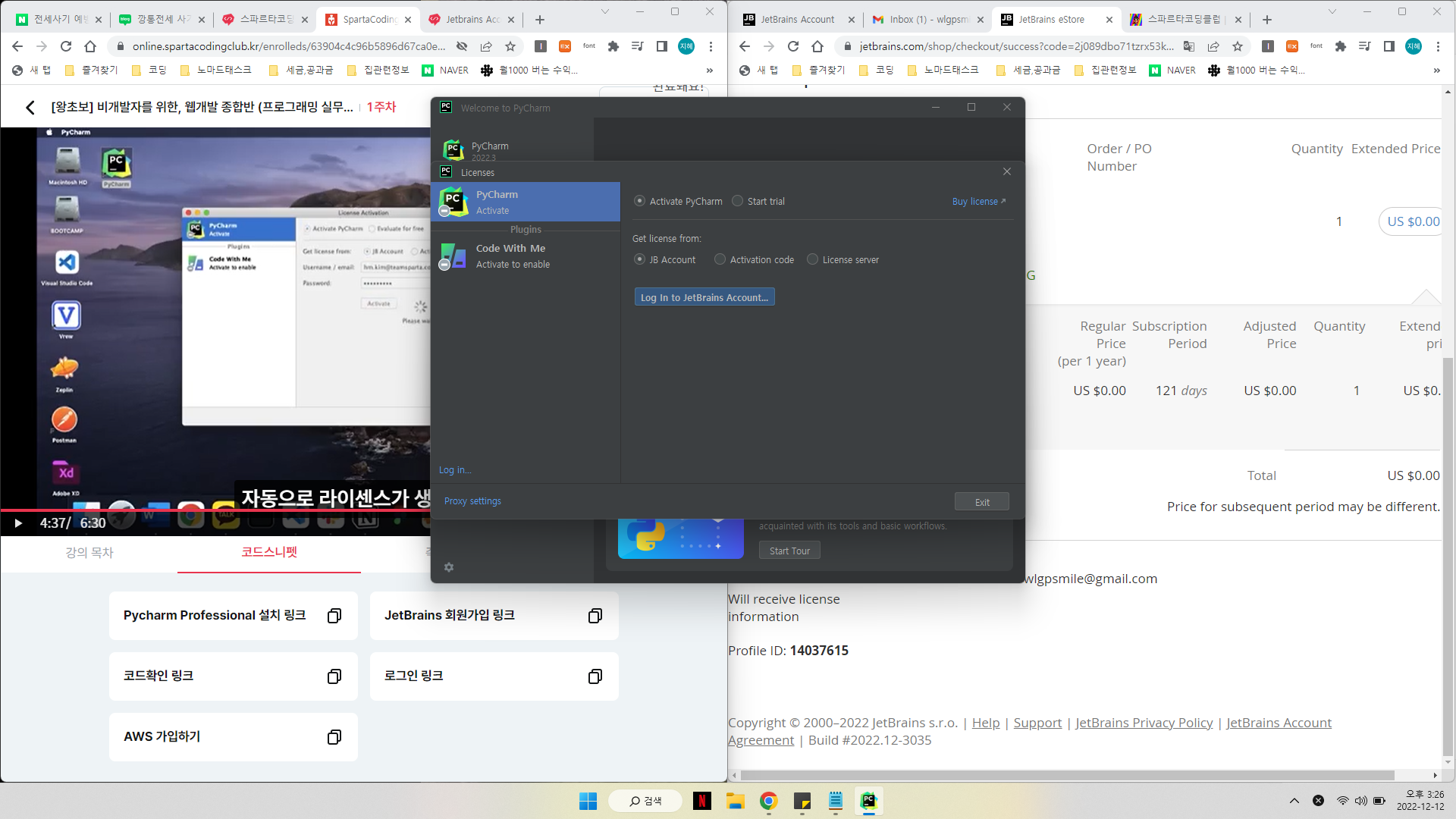Image resolution: width=1456 pixels, height=819 pixels.
Task: Open Chrome from taskbar
Action: pos(768,801)
